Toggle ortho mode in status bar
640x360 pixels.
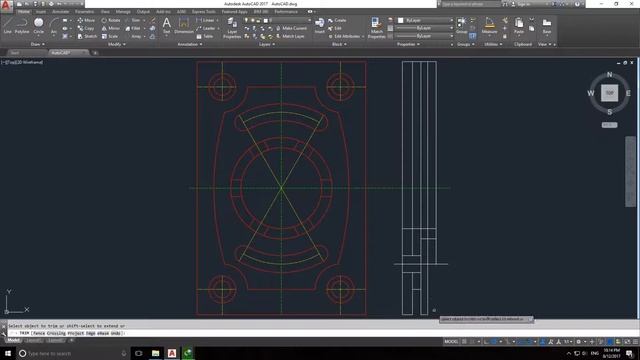click(x=486, y=342)
